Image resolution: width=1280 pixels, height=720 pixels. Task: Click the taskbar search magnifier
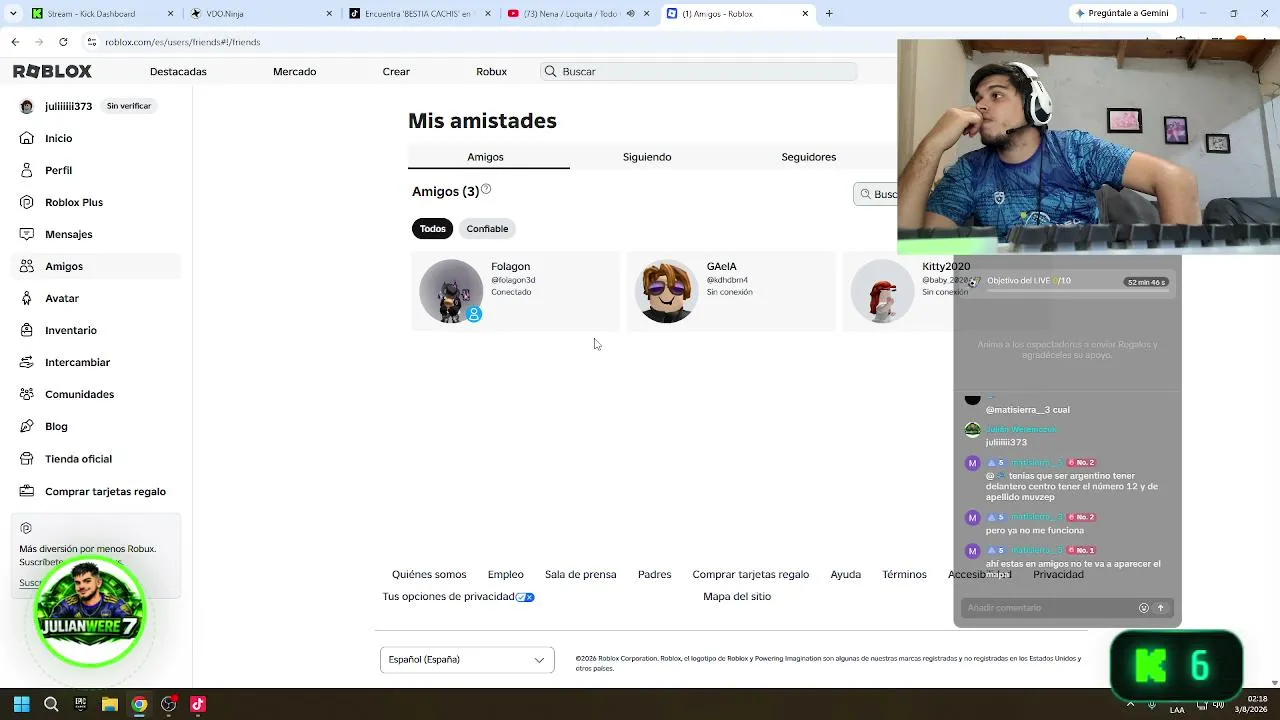(x=51, y=704)
